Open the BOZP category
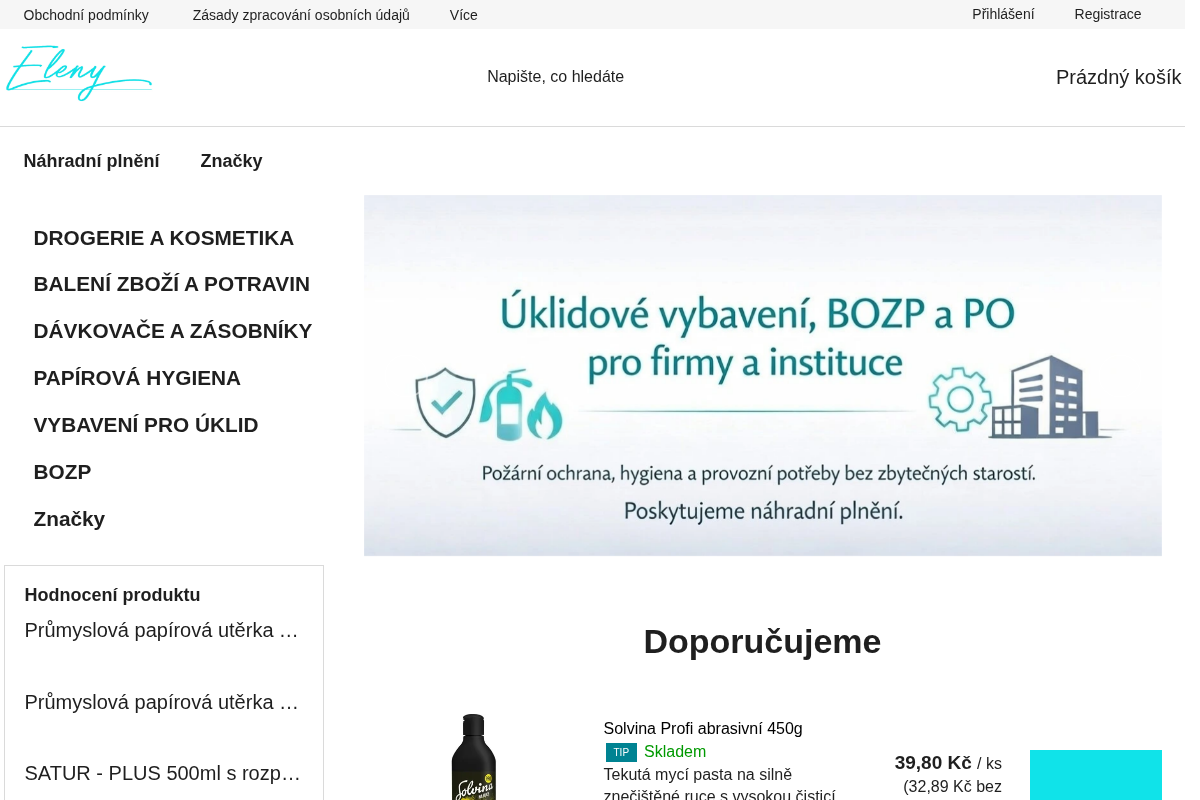 (x=62, y=472)
